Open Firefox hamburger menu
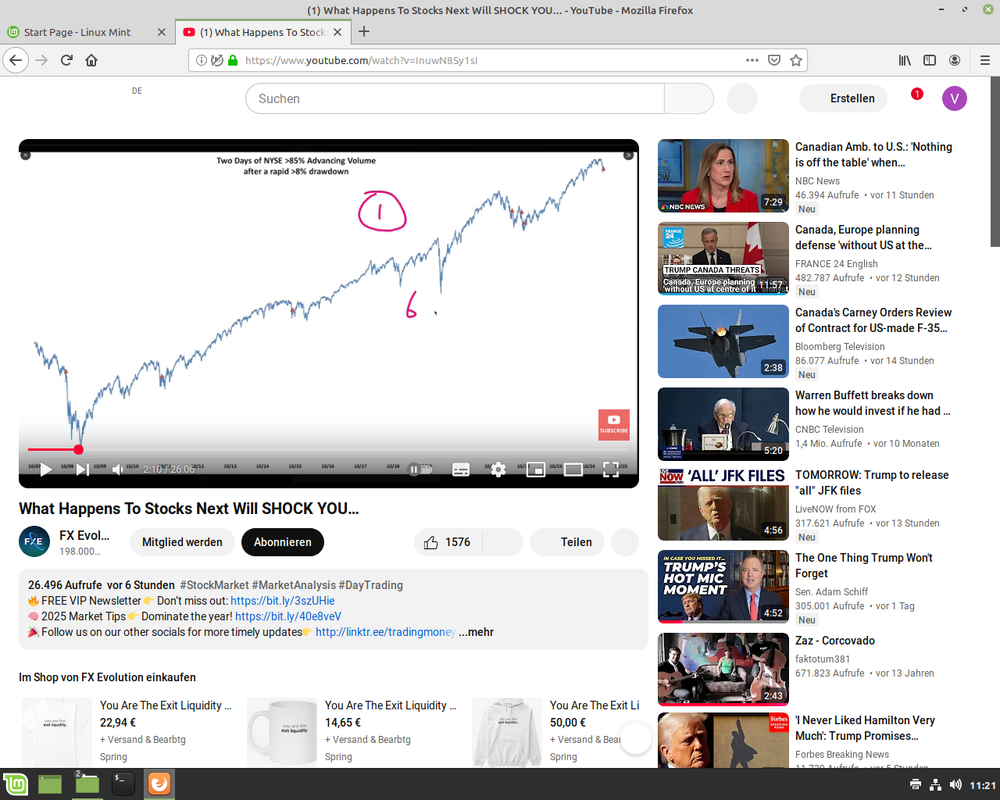 985,61
